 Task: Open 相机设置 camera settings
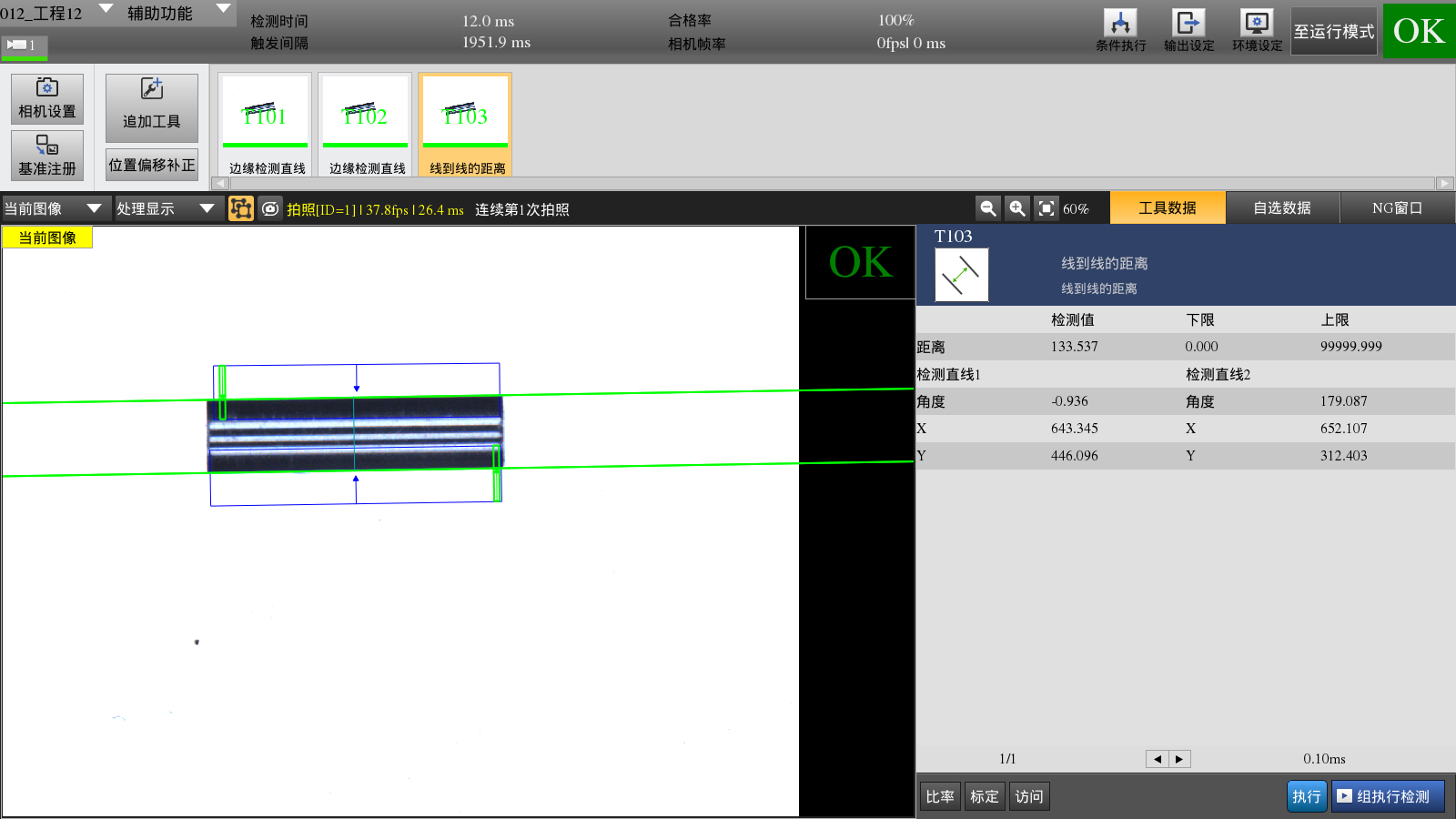click(47, 98)
